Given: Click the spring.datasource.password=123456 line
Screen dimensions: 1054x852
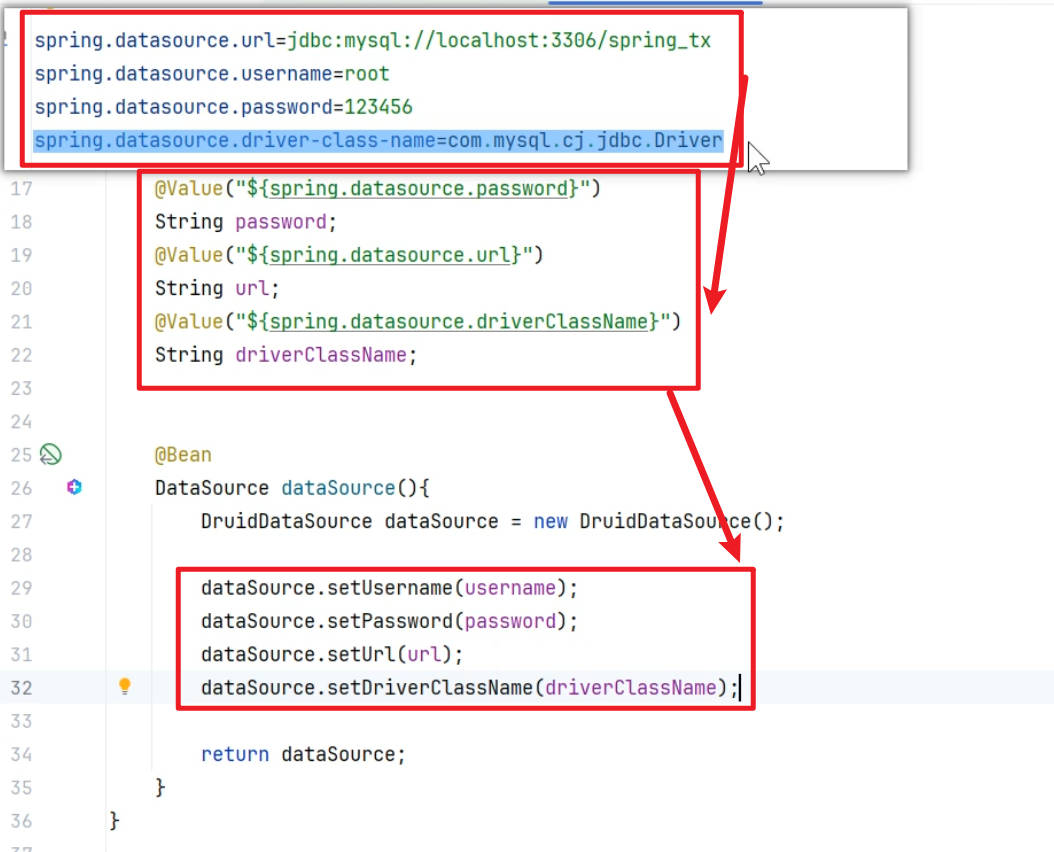Looking at the screenshot, I should point(223,107).
